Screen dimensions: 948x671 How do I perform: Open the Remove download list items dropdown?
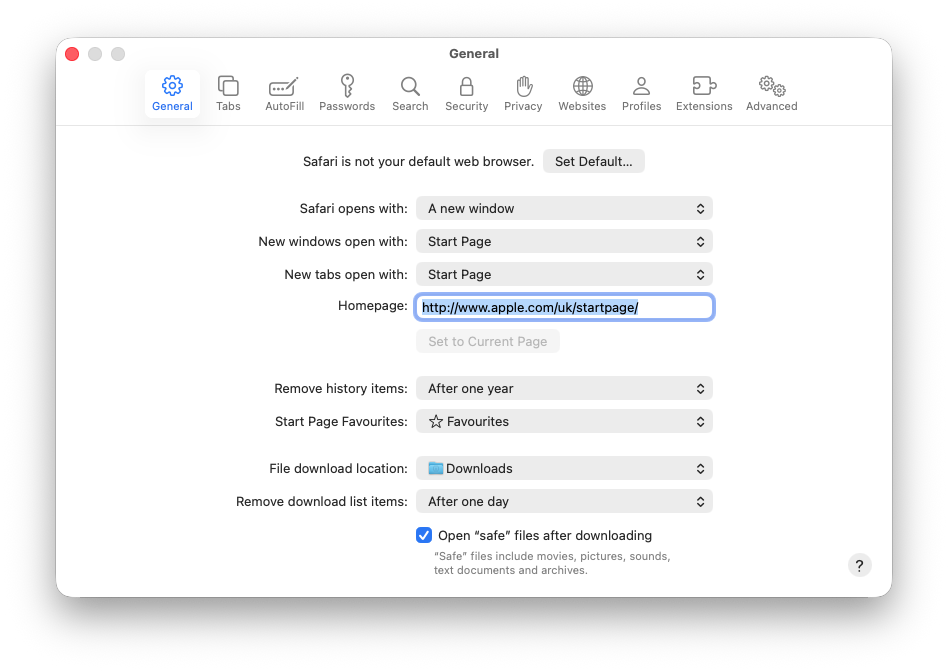tap(564, 501)
